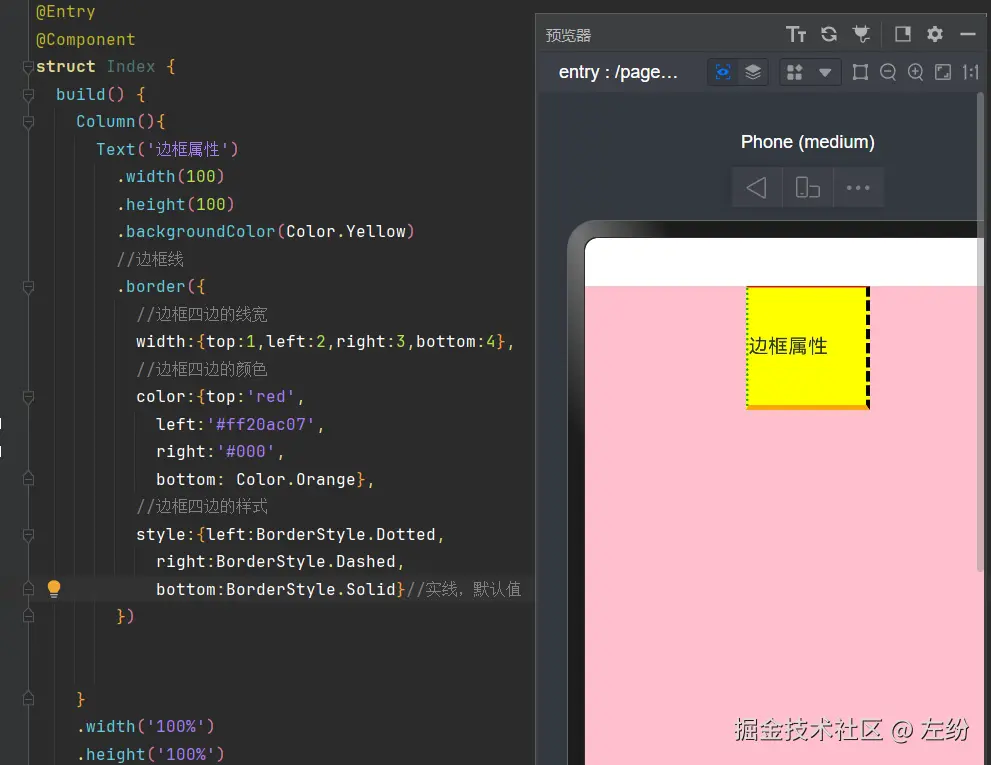Click the .height('100%') code line
Image resolution: width=991 pixels, height=765 pixels.
tap(150, 754)
